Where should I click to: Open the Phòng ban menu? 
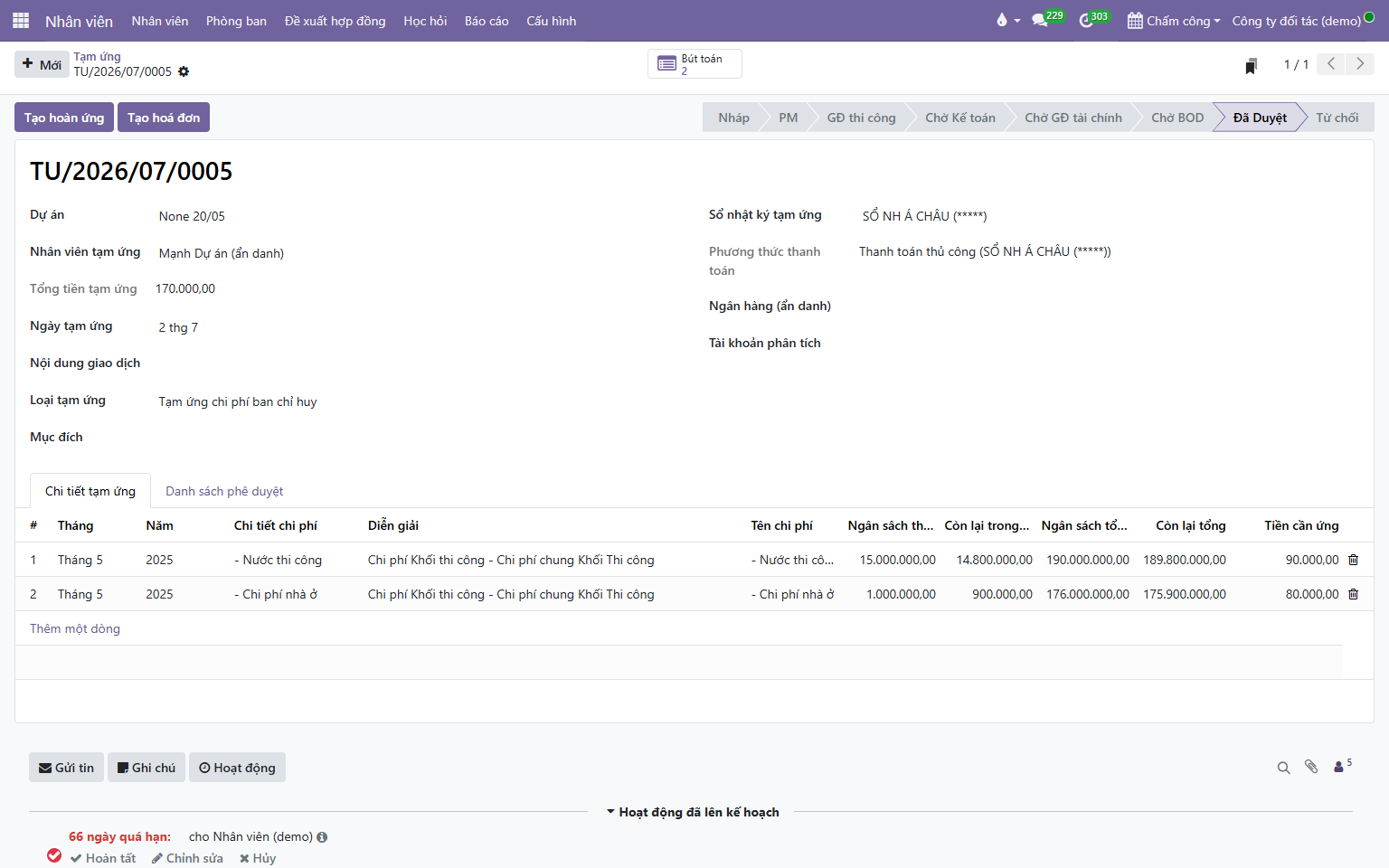pyautogui.click(x=236, y=21)
